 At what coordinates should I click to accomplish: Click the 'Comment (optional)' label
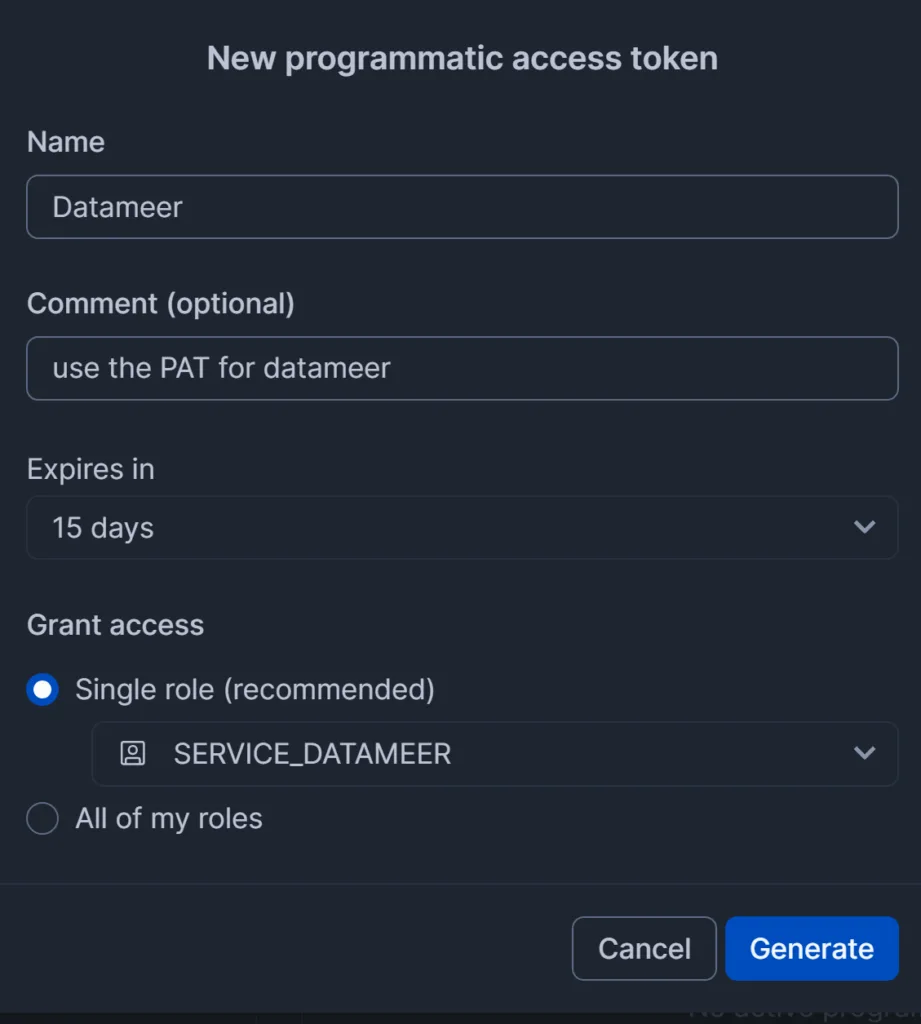pyautogui.click(x=161, y=304)
